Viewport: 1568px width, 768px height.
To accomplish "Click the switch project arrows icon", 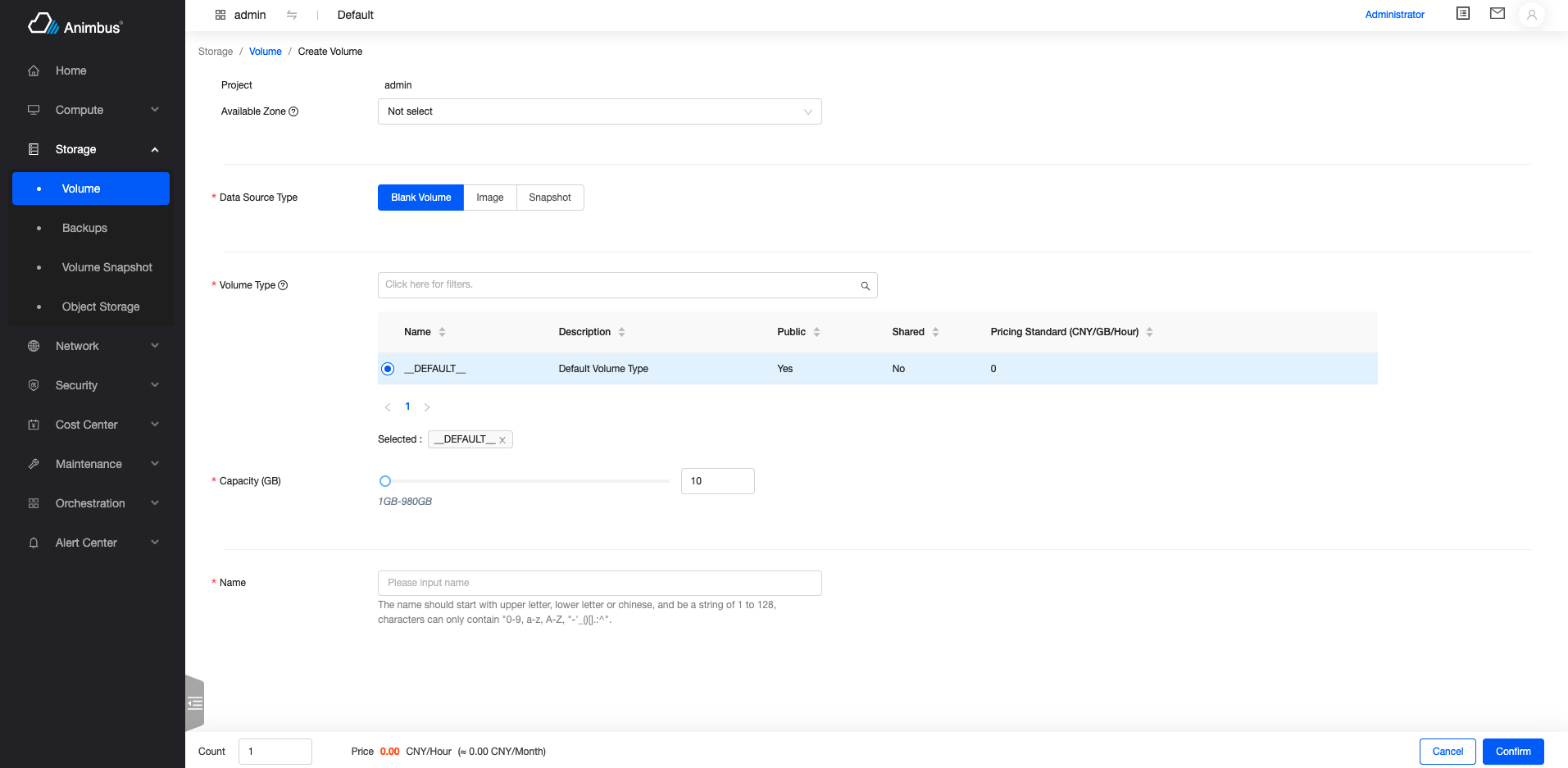I will point(292,15).
